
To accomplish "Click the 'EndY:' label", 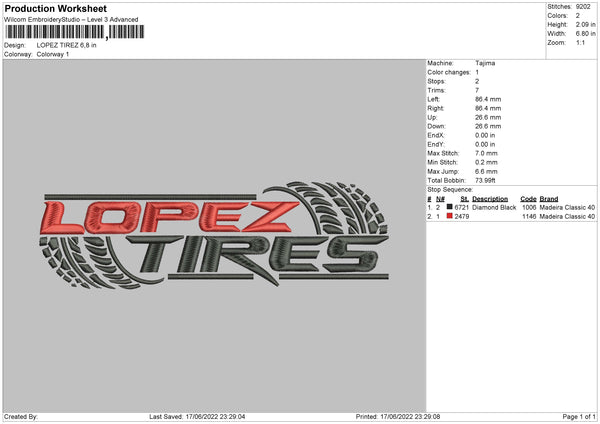I will (436, 145).
